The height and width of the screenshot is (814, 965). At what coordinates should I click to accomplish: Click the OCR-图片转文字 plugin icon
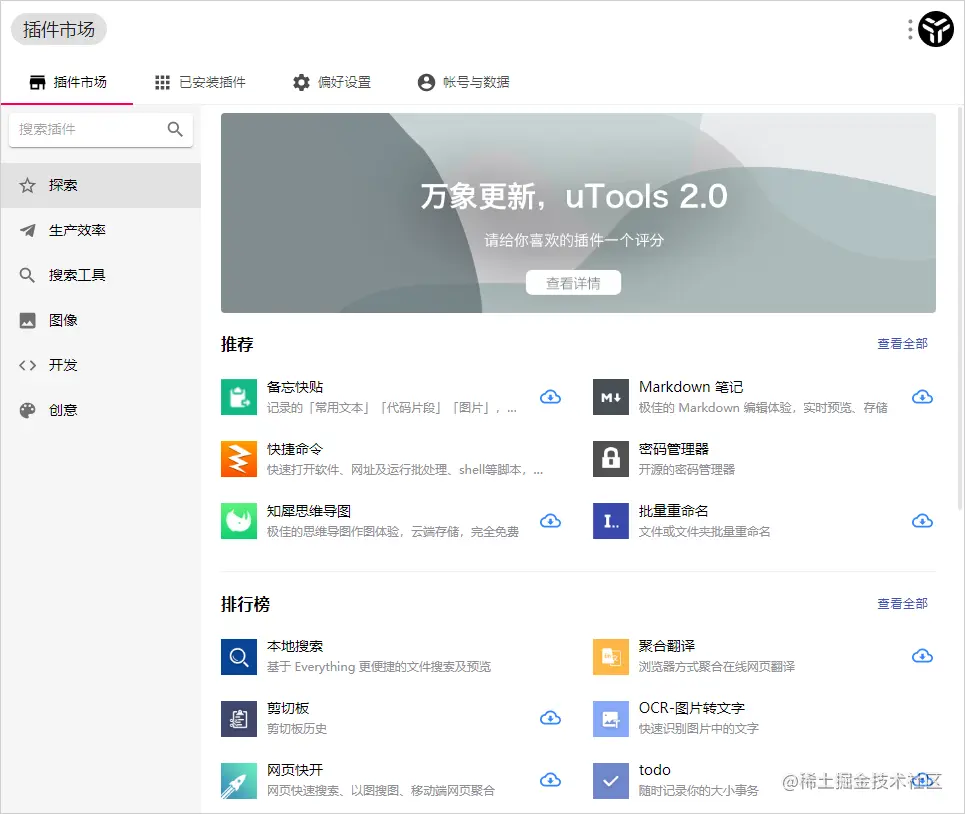click(x=611, y=719)
